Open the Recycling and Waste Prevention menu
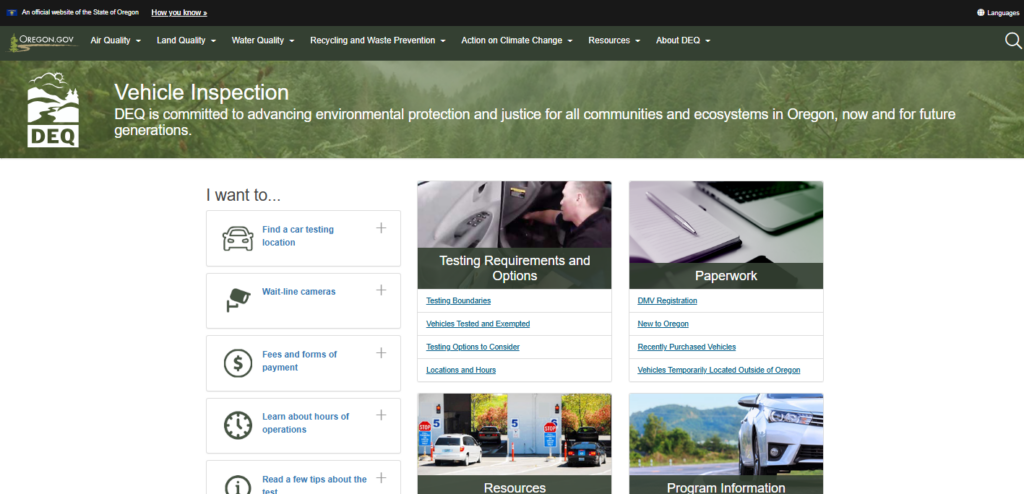The width and height of the screenshot is (1024, 494). point(378,41)
